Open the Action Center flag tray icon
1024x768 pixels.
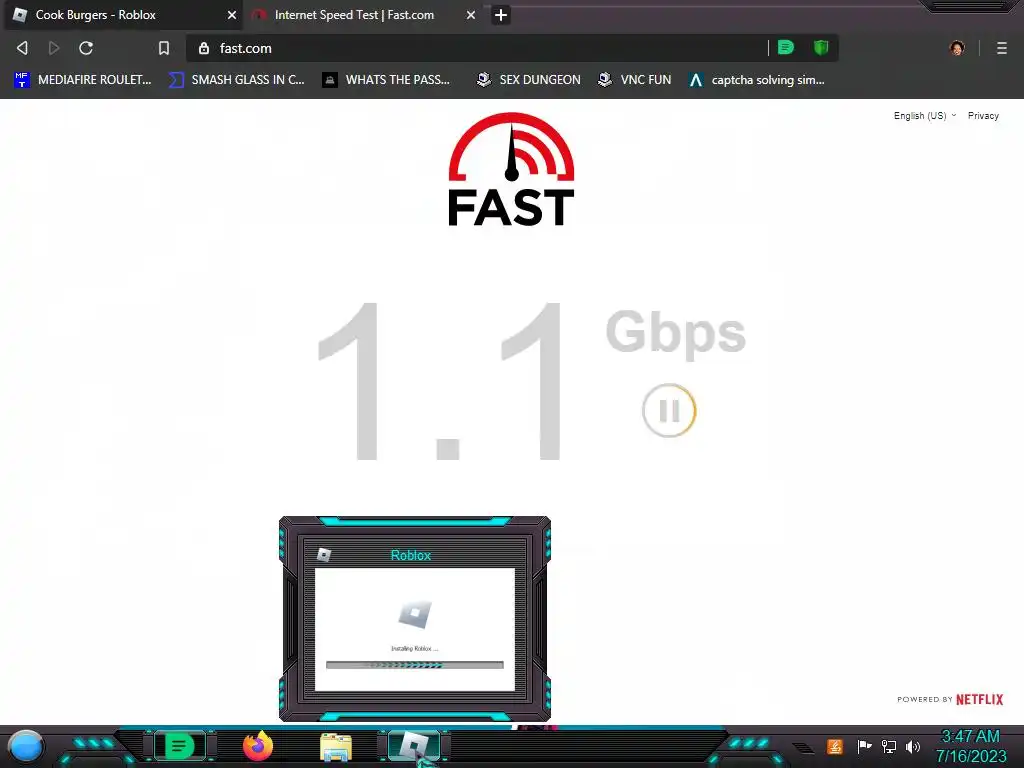pos(864,746)
